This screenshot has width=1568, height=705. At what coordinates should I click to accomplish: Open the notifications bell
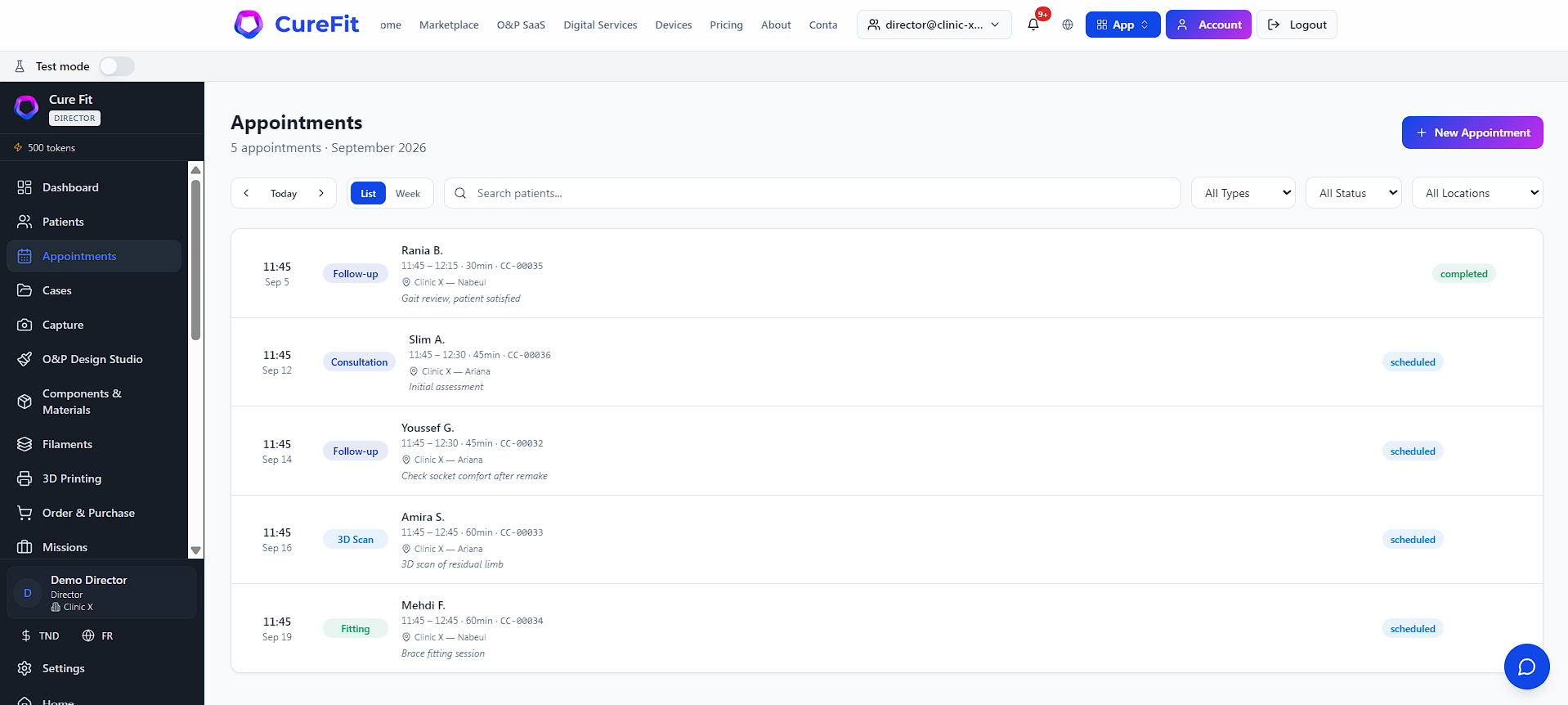point(1033,25)
